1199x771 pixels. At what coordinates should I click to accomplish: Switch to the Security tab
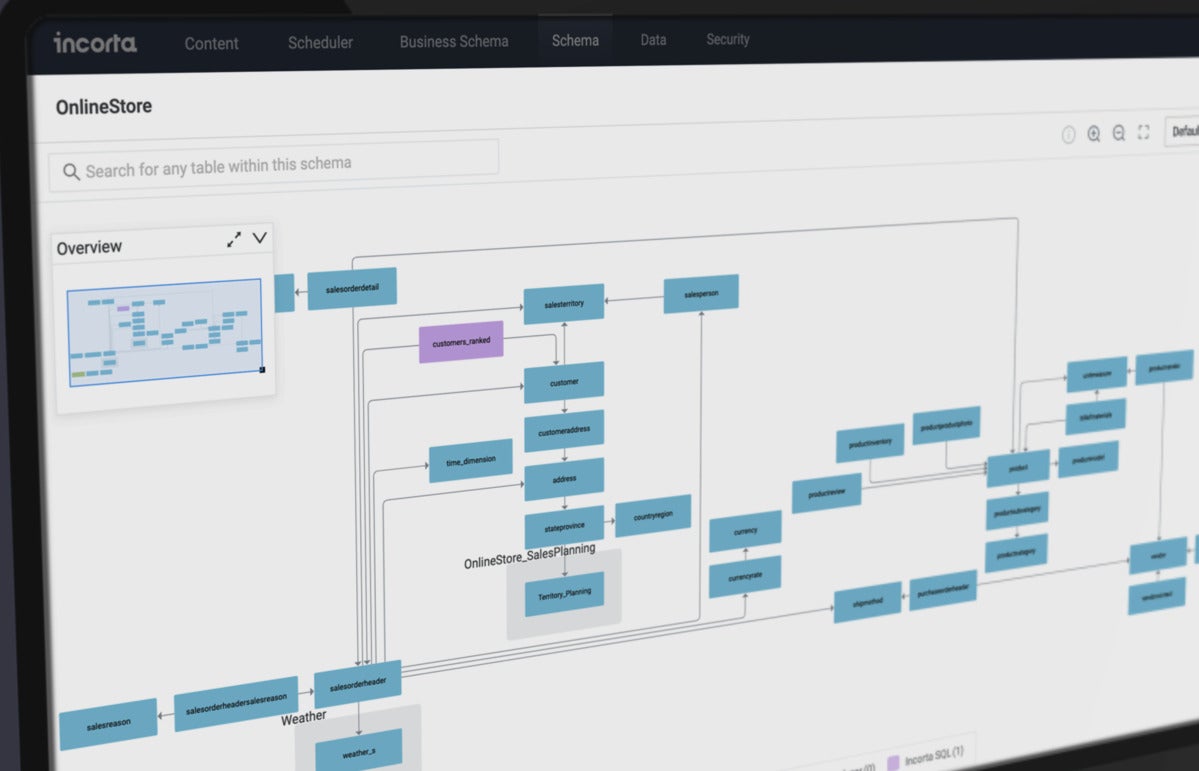point(727,39)
